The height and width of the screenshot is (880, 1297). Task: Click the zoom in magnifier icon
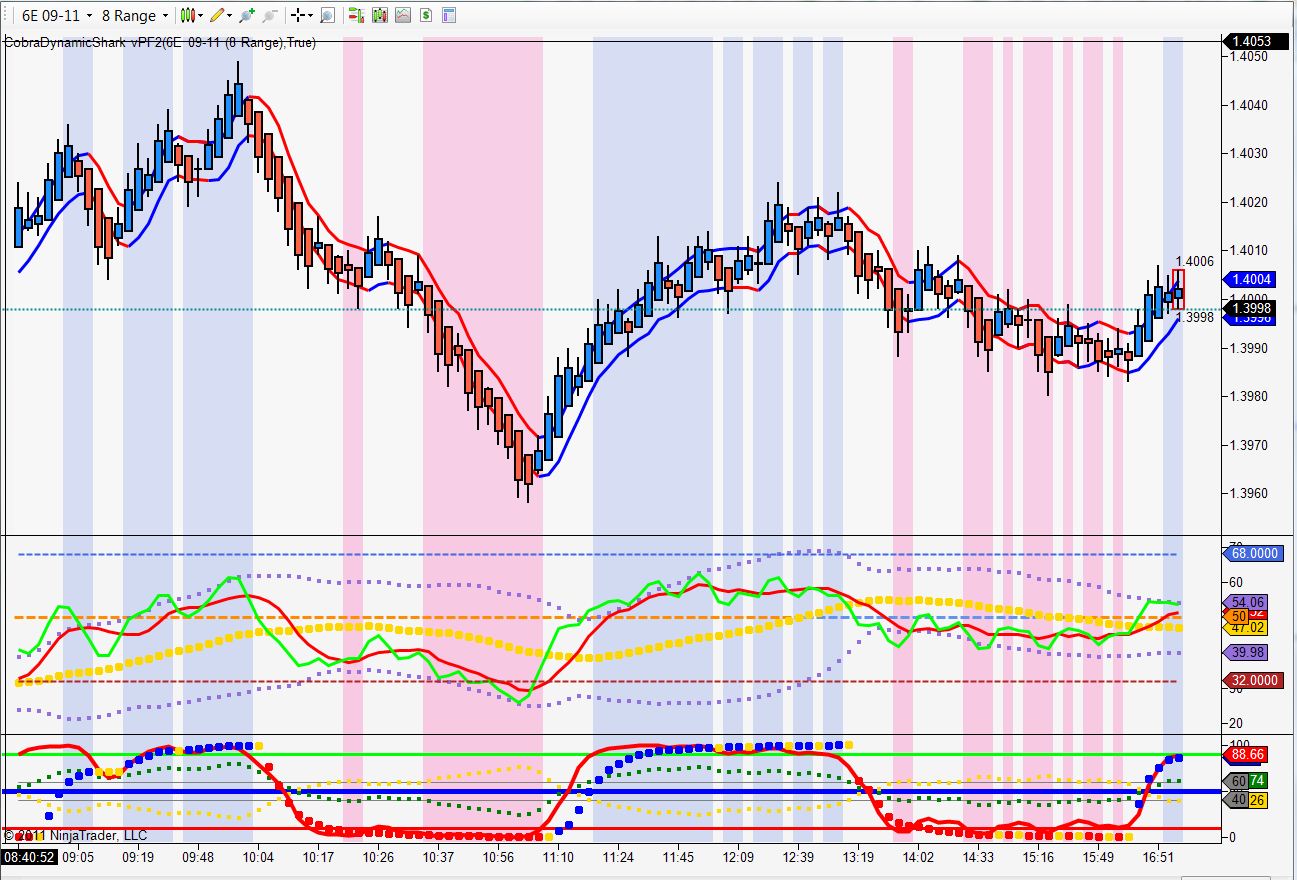click(x=248, y=16)
